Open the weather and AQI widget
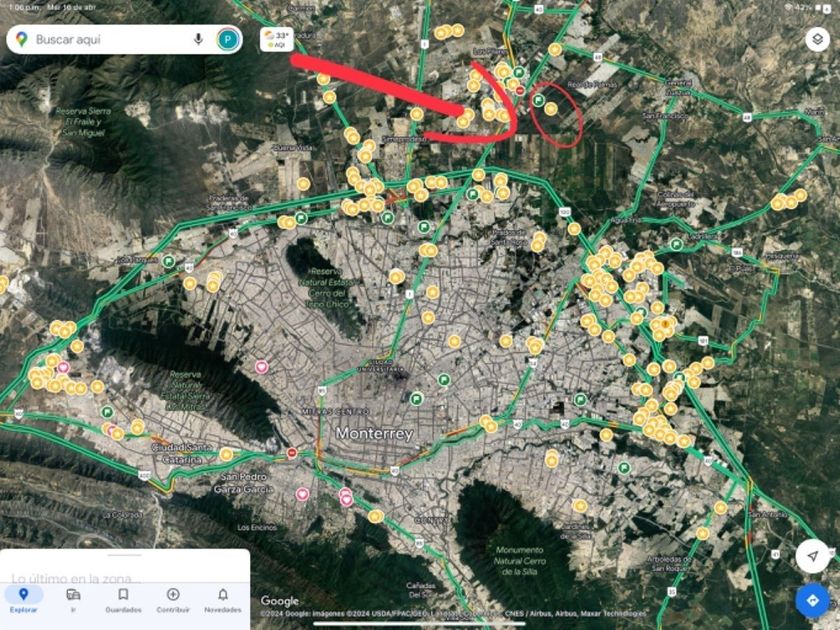 pyautogui.click(x=277, y=39)
